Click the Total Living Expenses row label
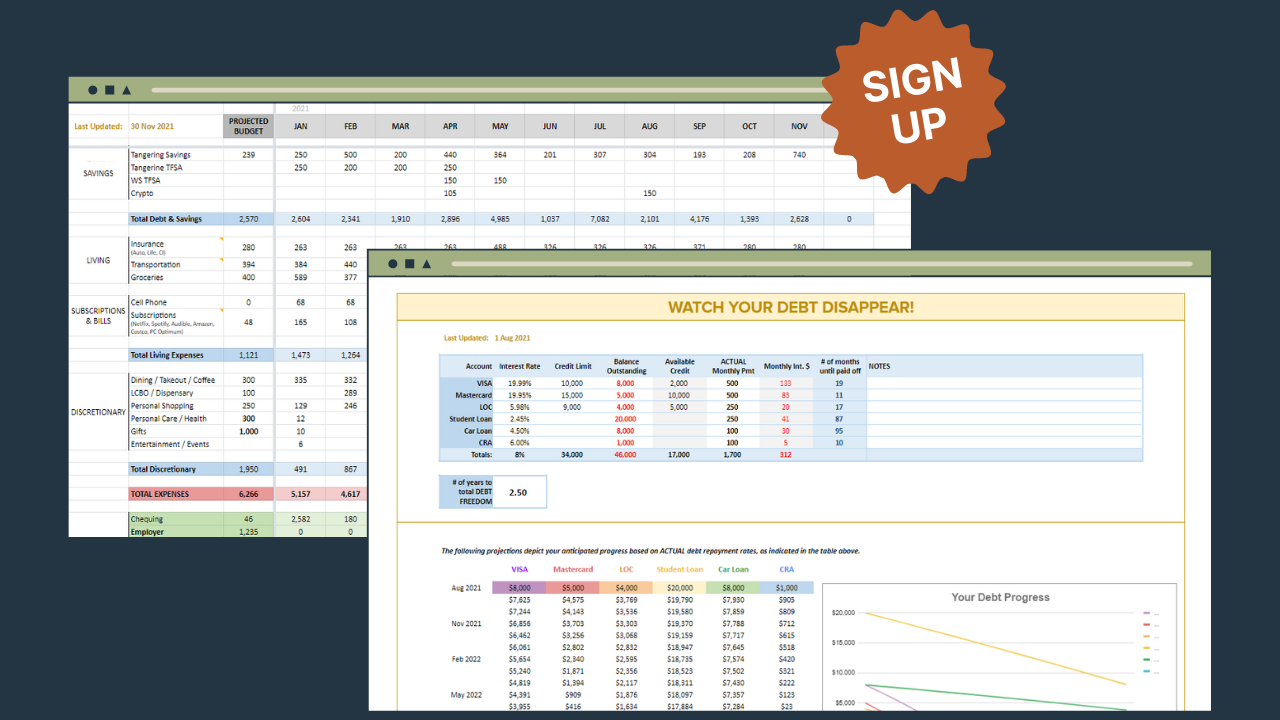1280x720 pixels. click(x=167, y=355)
